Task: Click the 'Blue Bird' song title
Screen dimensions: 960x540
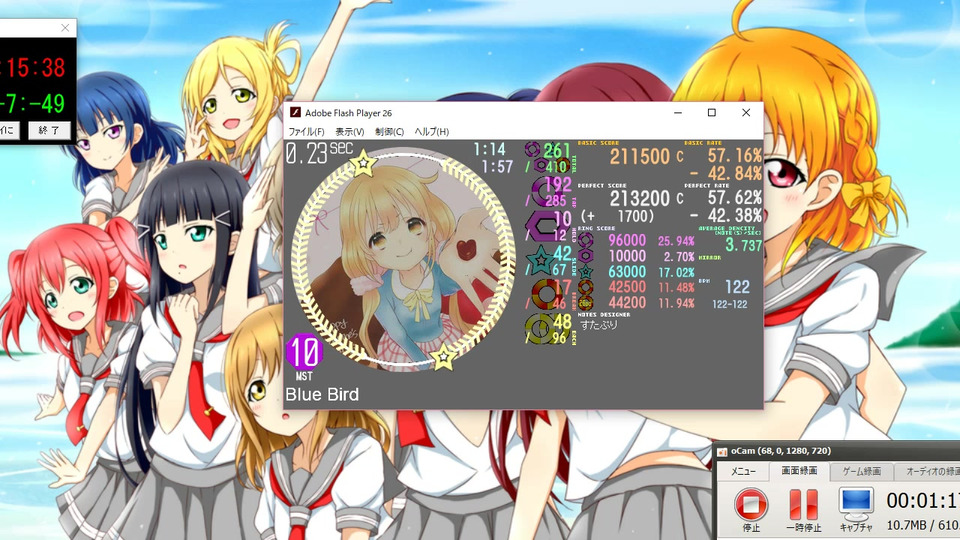Action: pyautogui.click(x=322, y=395)
